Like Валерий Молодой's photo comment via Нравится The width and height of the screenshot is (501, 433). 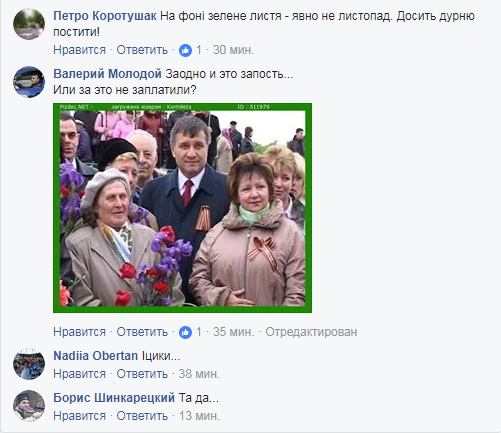tap(79, 332)
